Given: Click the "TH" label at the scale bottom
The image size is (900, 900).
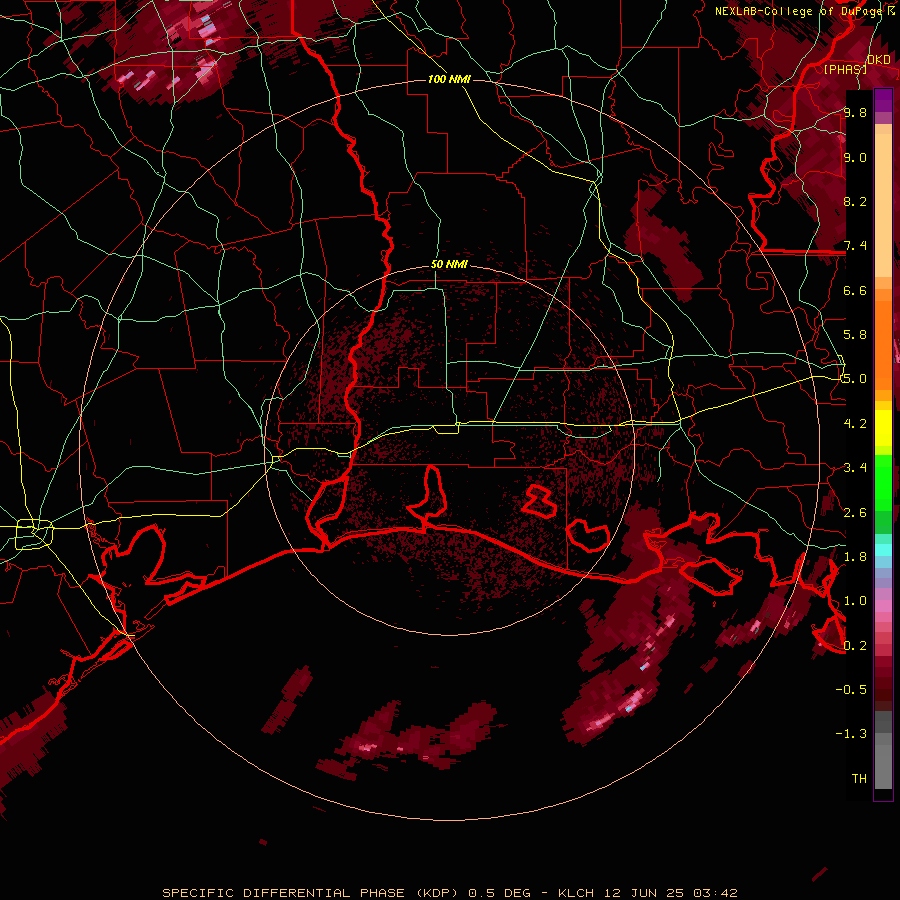Looking at the screenshot, I should (x=859, y=779).
